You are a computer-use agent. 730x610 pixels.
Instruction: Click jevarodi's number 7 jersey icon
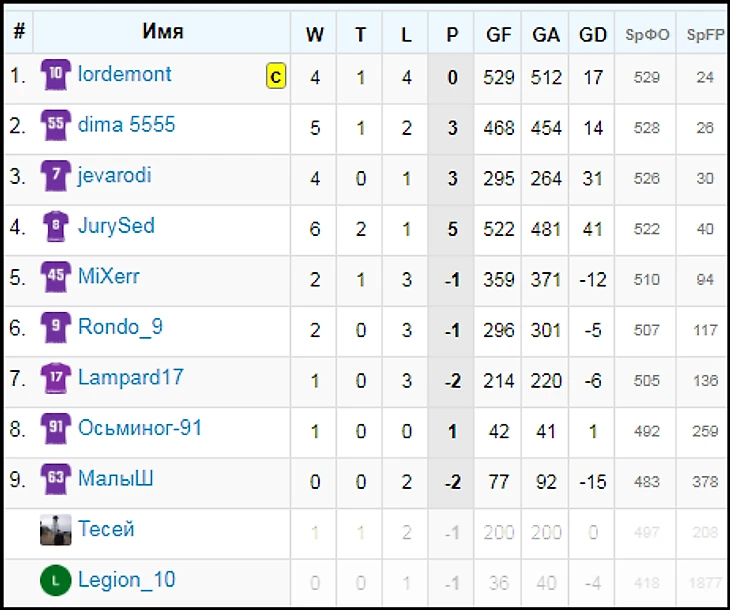[x=56, y=176]
